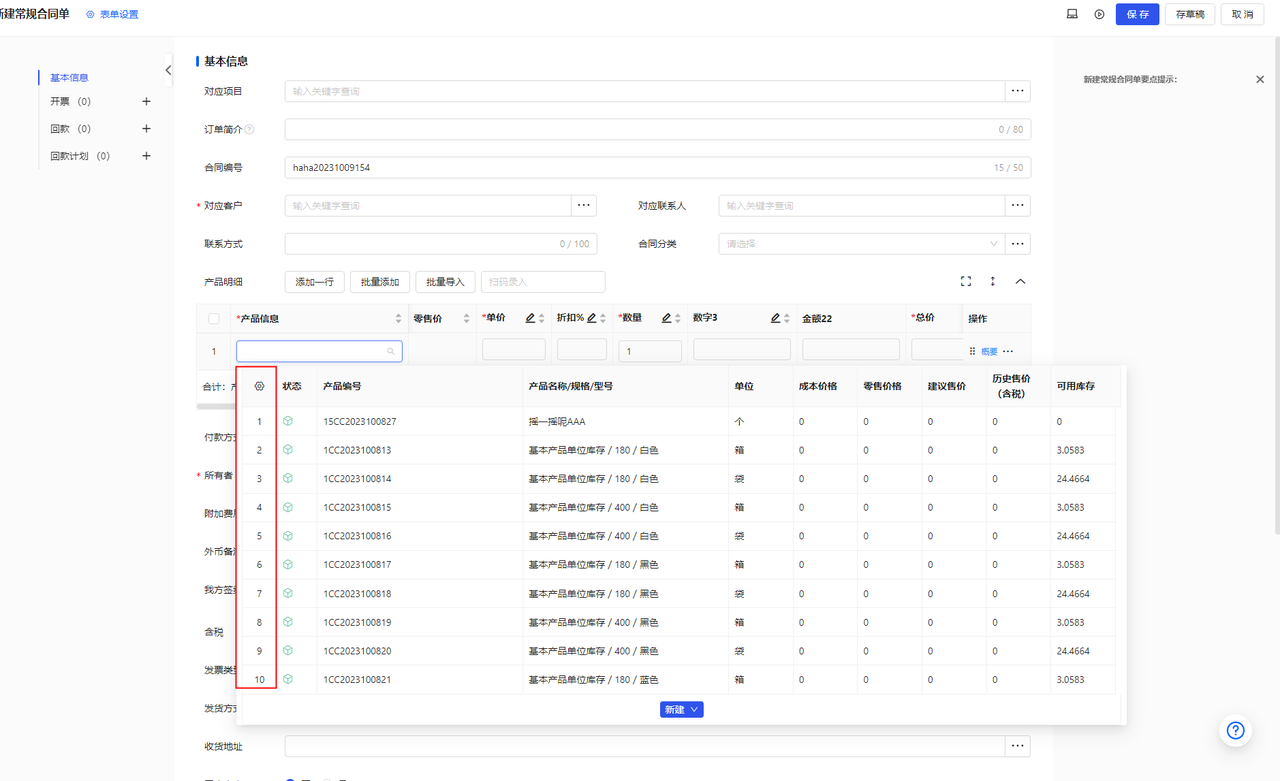Click the ellipsis button beside 对应客户 field

(x=584, y=205)
